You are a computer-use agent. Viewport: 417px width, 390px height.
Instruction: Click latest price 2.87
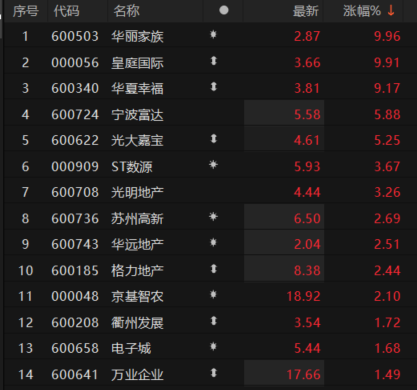point(307,36)
